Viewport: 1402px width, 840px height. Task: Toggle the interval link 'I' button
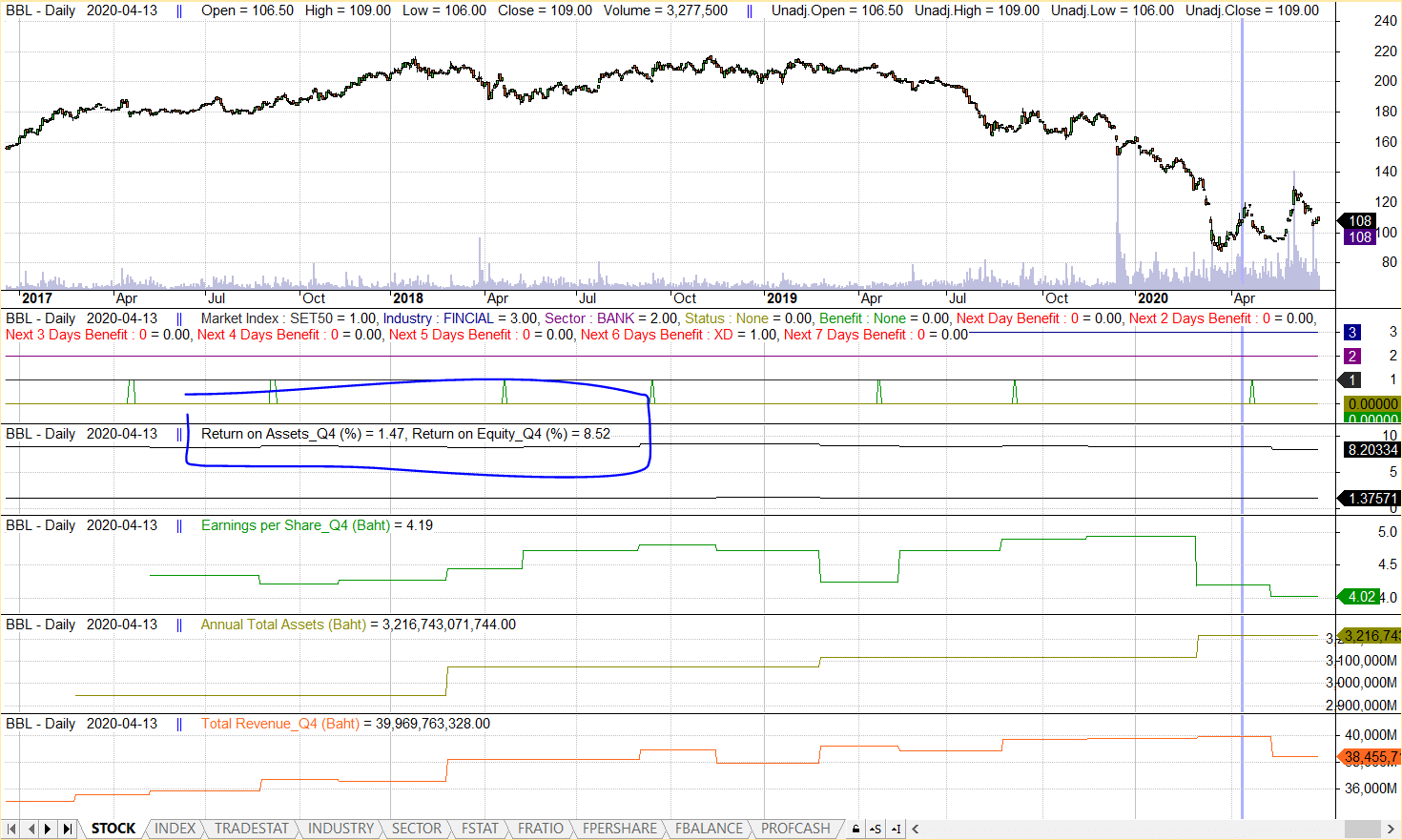pos(896,829)
